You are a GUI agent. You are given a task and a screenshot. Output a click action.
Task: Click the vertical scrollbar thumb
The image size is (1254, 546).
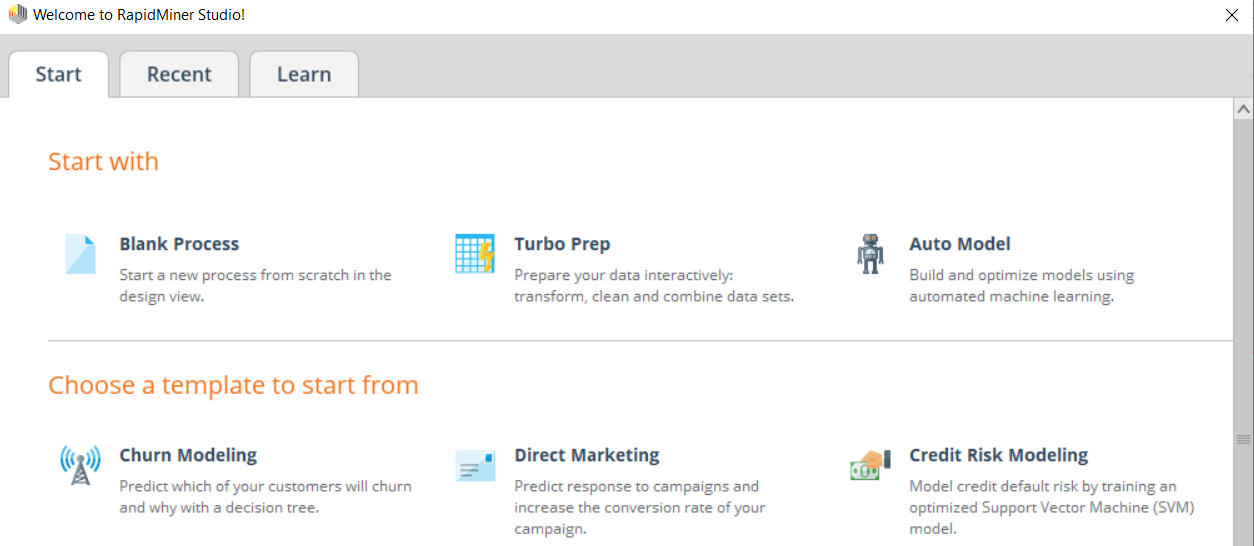tap(1243, 440)
